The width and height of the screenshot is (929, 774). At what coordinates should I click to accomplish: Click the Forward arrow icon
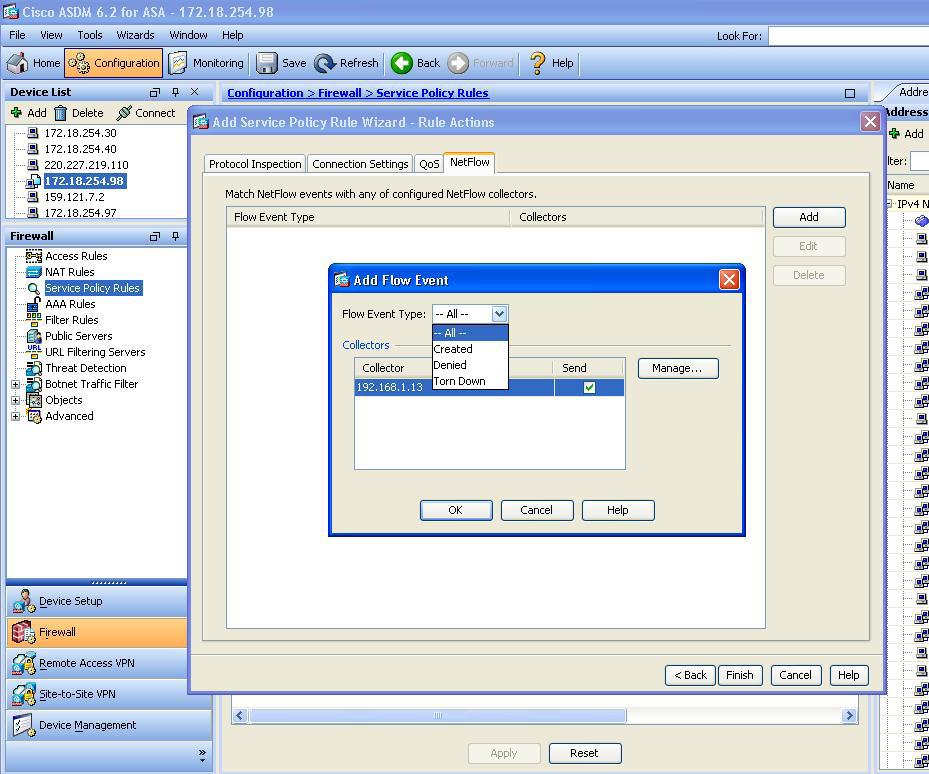coord(458,63)
